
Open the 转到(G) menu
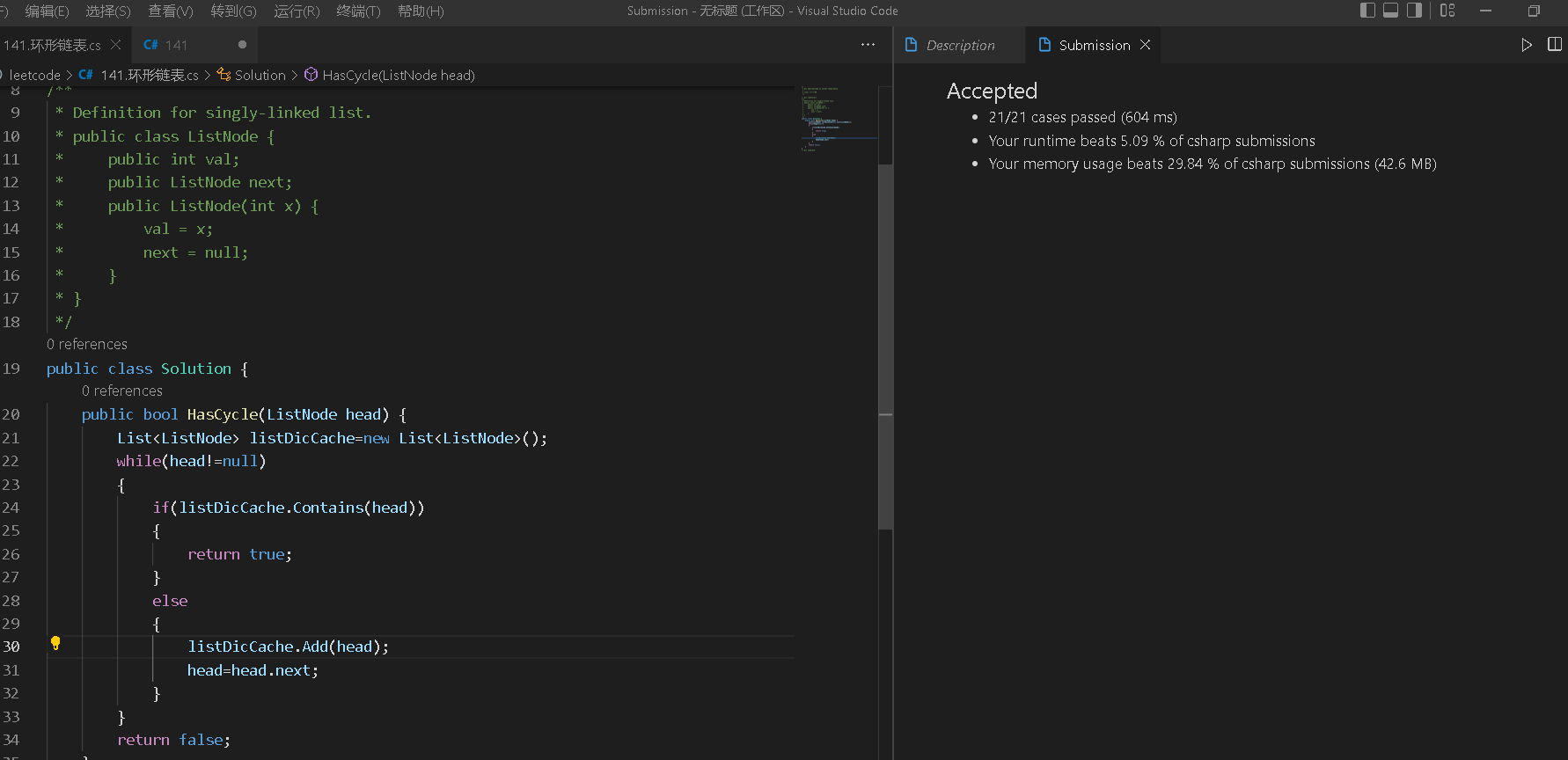234,11
